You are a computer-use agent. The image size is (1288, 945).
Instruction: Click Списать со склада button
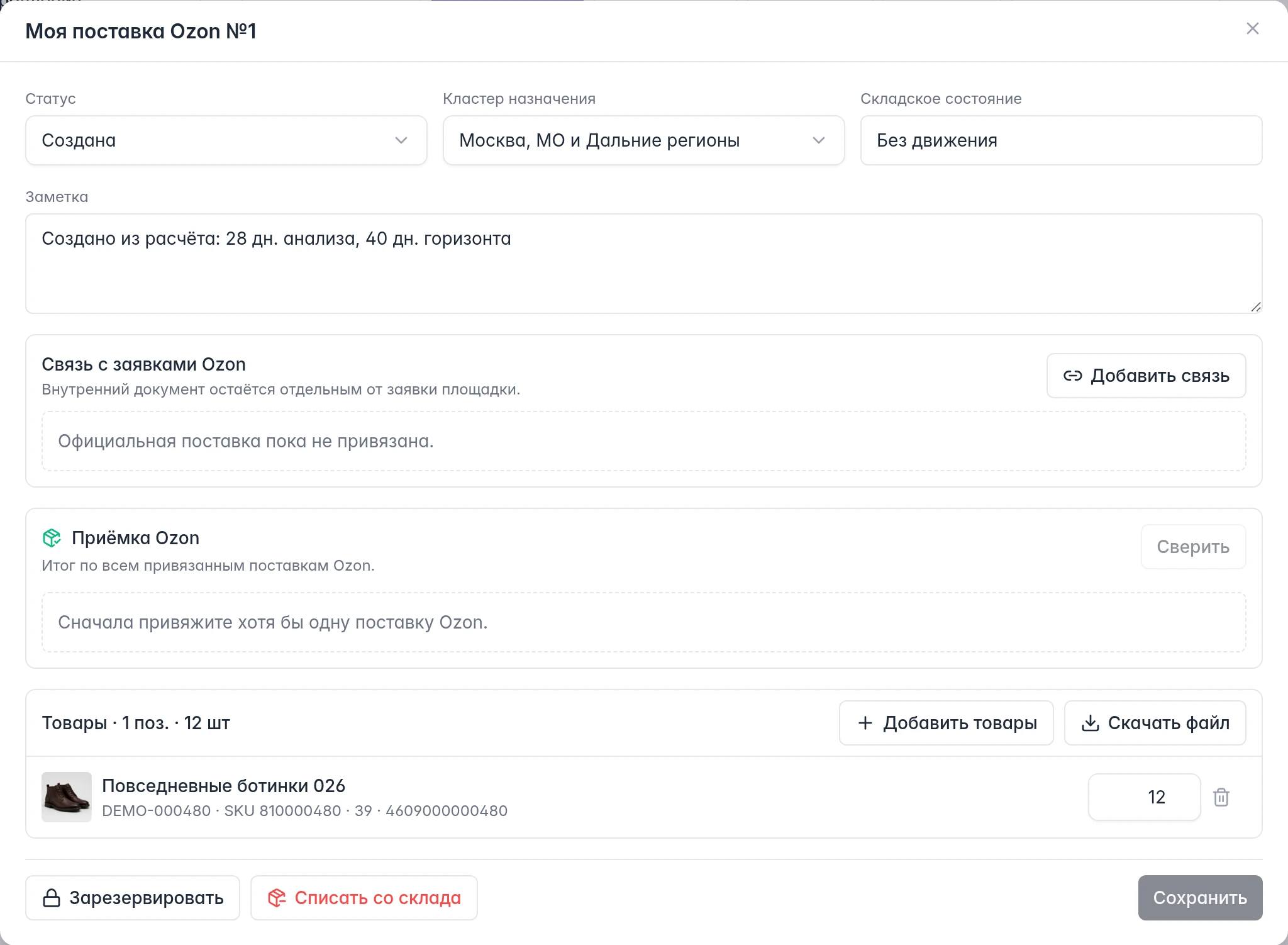(x=364, y=898)
